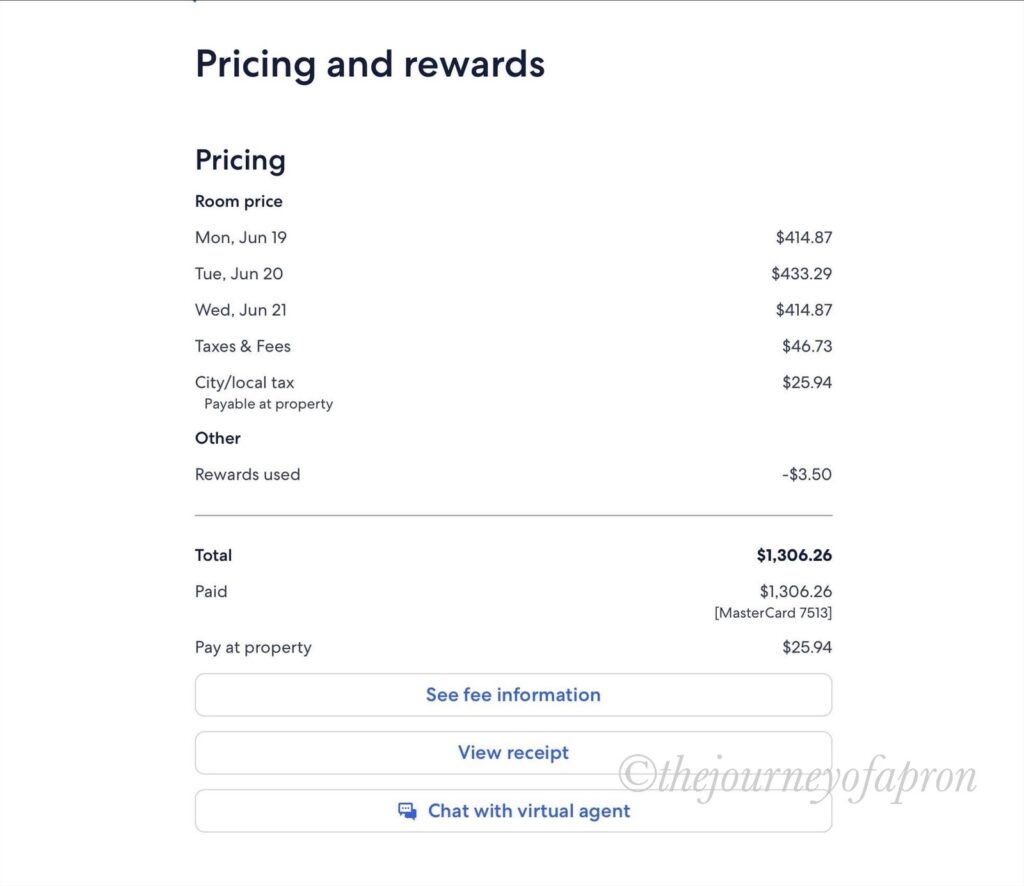Select the MasterCard 7513 text
Viewport: 1024px width, 886px height.
click(x=773, y=612)
